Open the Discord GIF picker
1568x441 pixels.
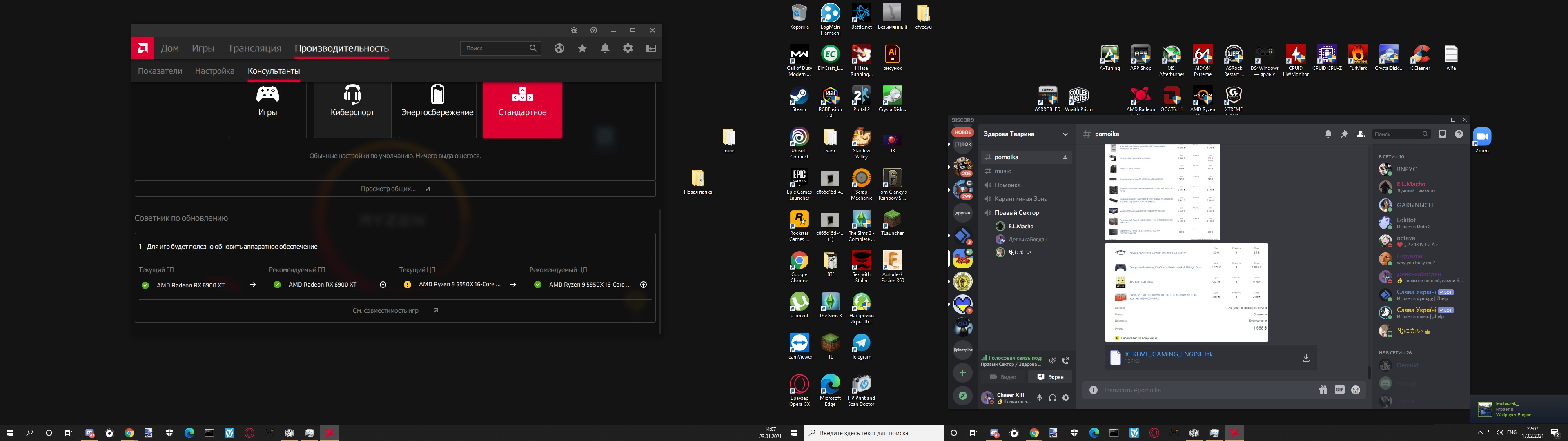pos(1340,390)
